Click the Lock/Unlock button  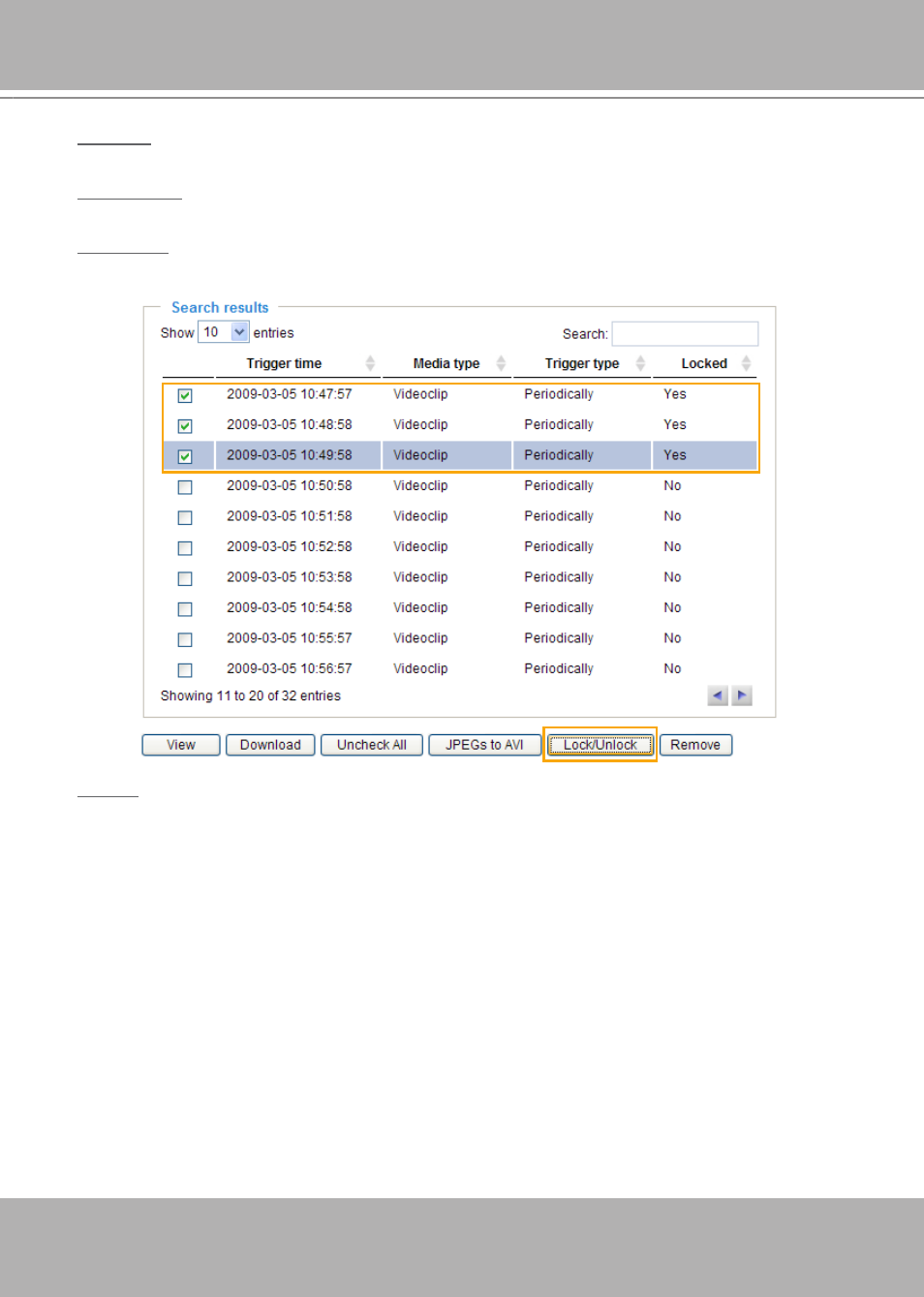601,745
